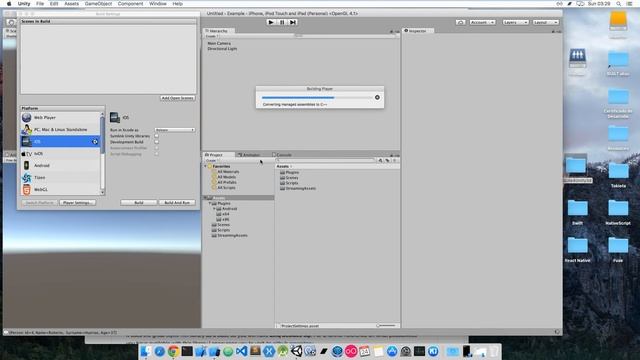Open the File menu
Viewport: 640px width, 360px height.
point(40,4)
